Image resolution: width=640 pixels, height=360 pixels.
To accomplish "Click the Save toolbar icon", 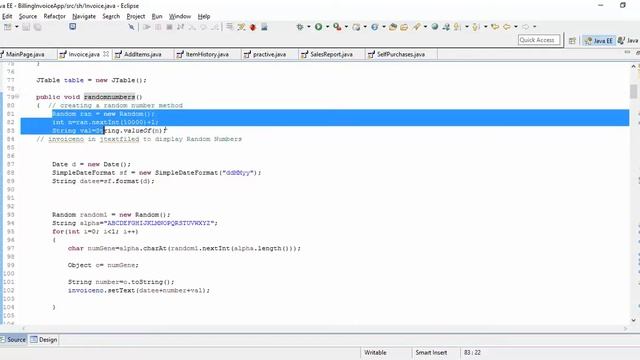I will coord(26,27).
